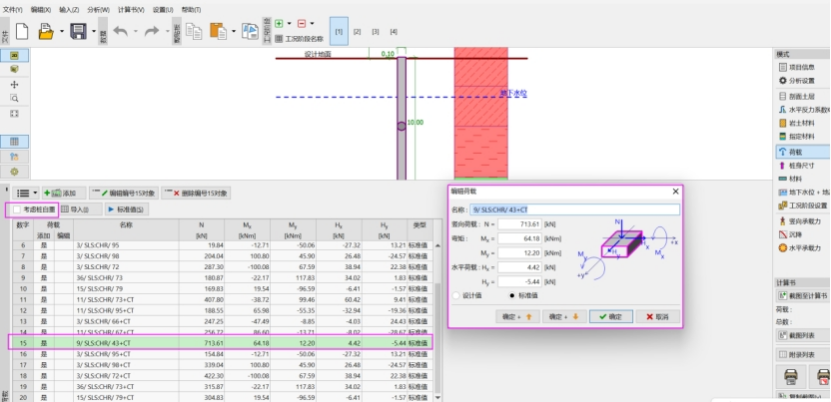Open 分析设置 in the mode panel
This screenshot has width=831, height=402.
point(801,80)
